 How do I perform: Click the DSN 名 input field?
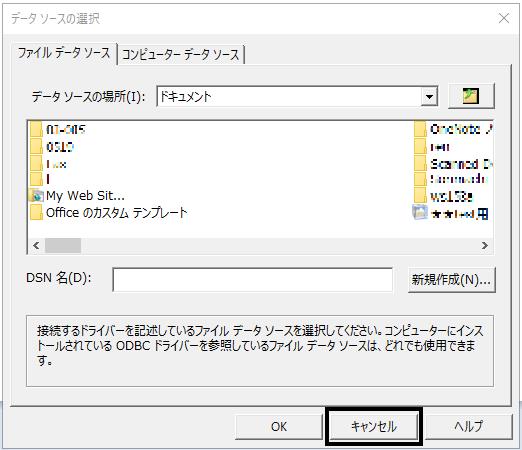click(253, 280)
